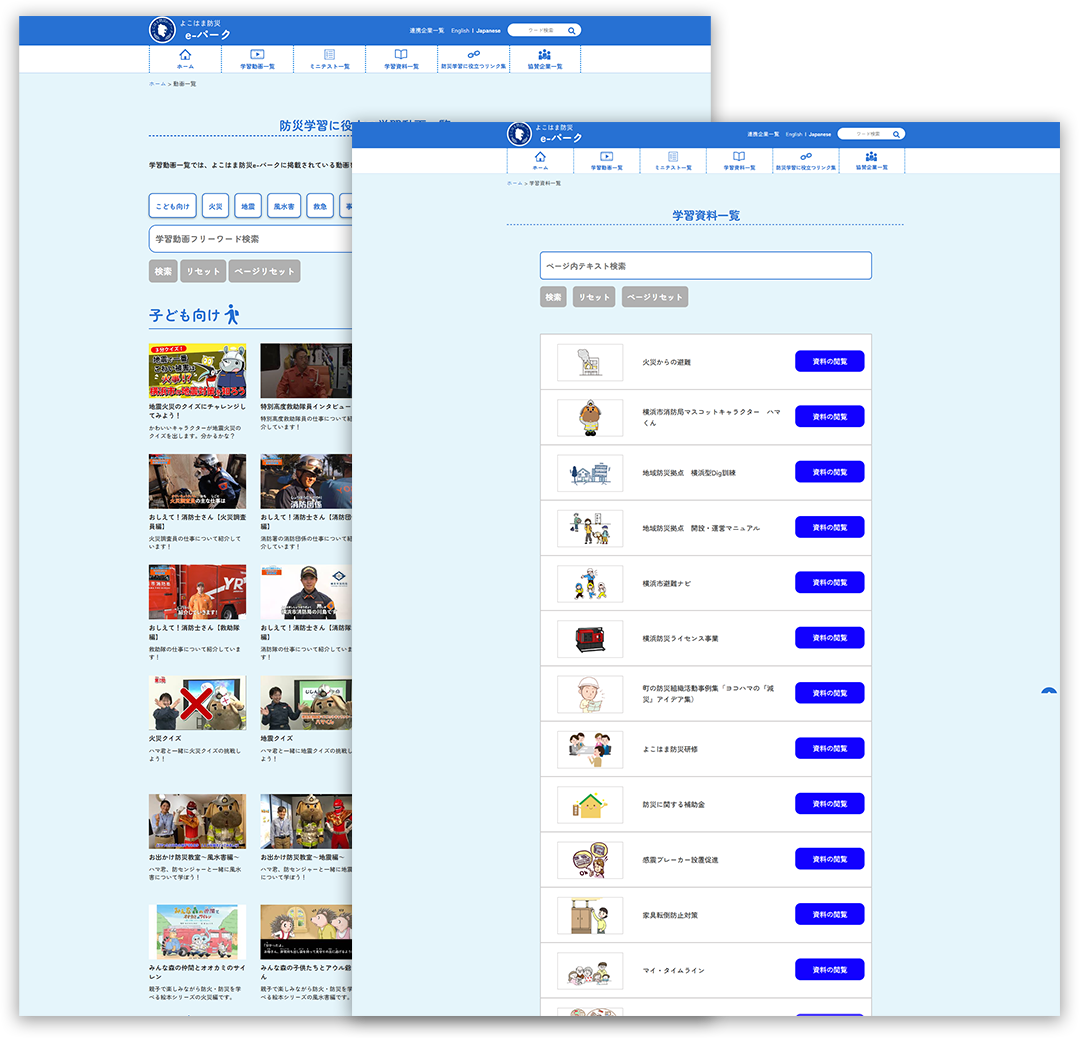Select 救急 category filter
This screenshot has width=1079, height=1038.
coord(320,206)
